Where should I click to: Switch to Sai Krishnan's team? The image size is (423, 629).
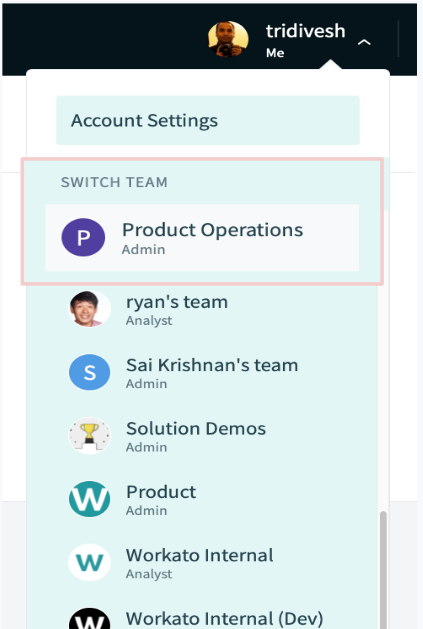click(202, 372)
